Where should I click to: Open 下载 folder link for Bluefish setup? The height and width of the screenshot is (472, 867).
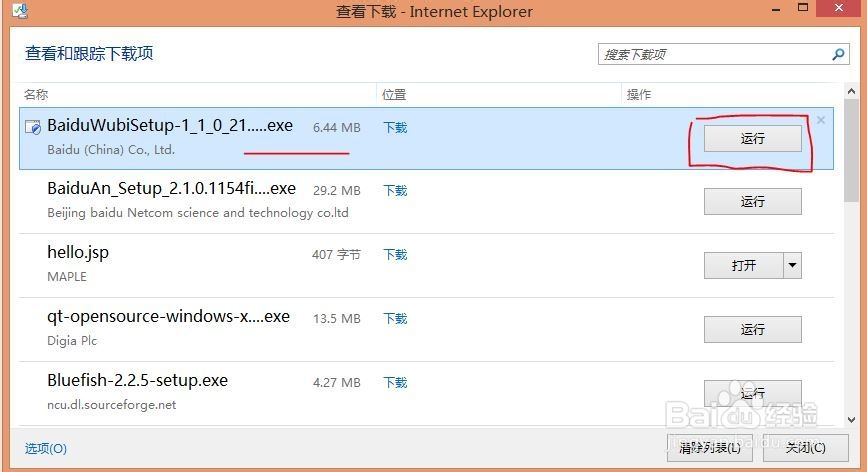click(x=395, y=382)
